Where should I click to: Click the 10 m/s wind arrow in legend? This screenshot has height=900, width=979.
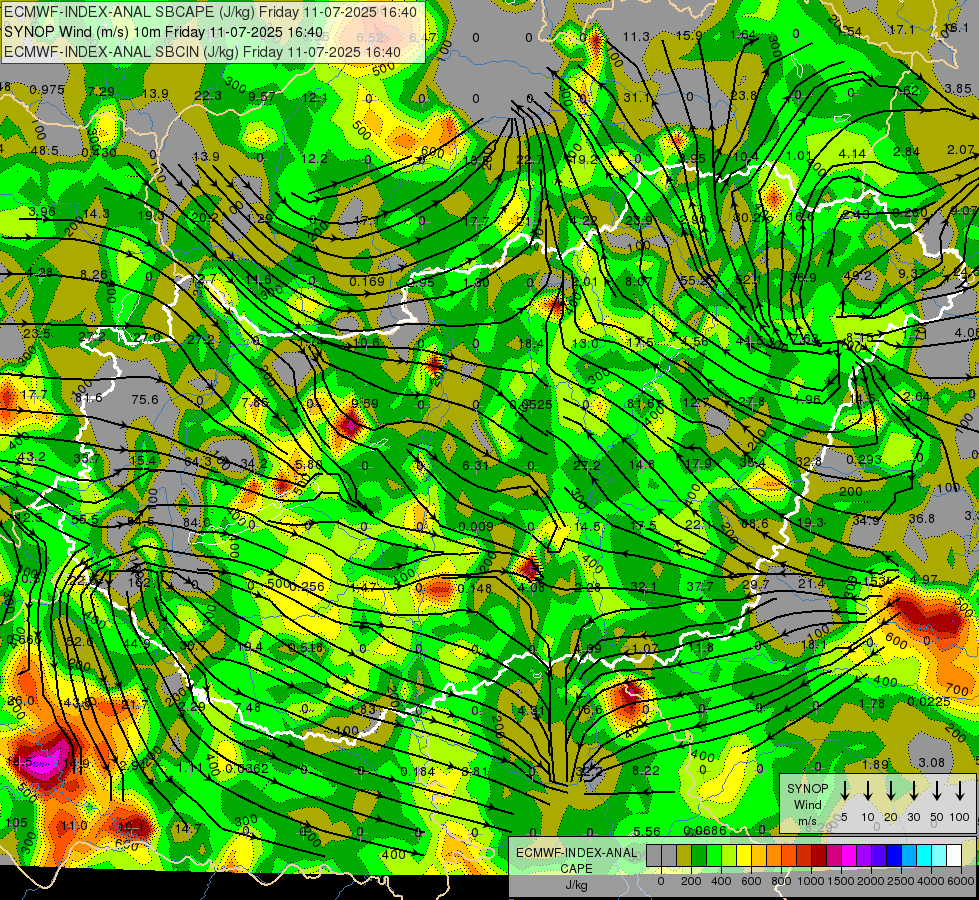[867, 790]
